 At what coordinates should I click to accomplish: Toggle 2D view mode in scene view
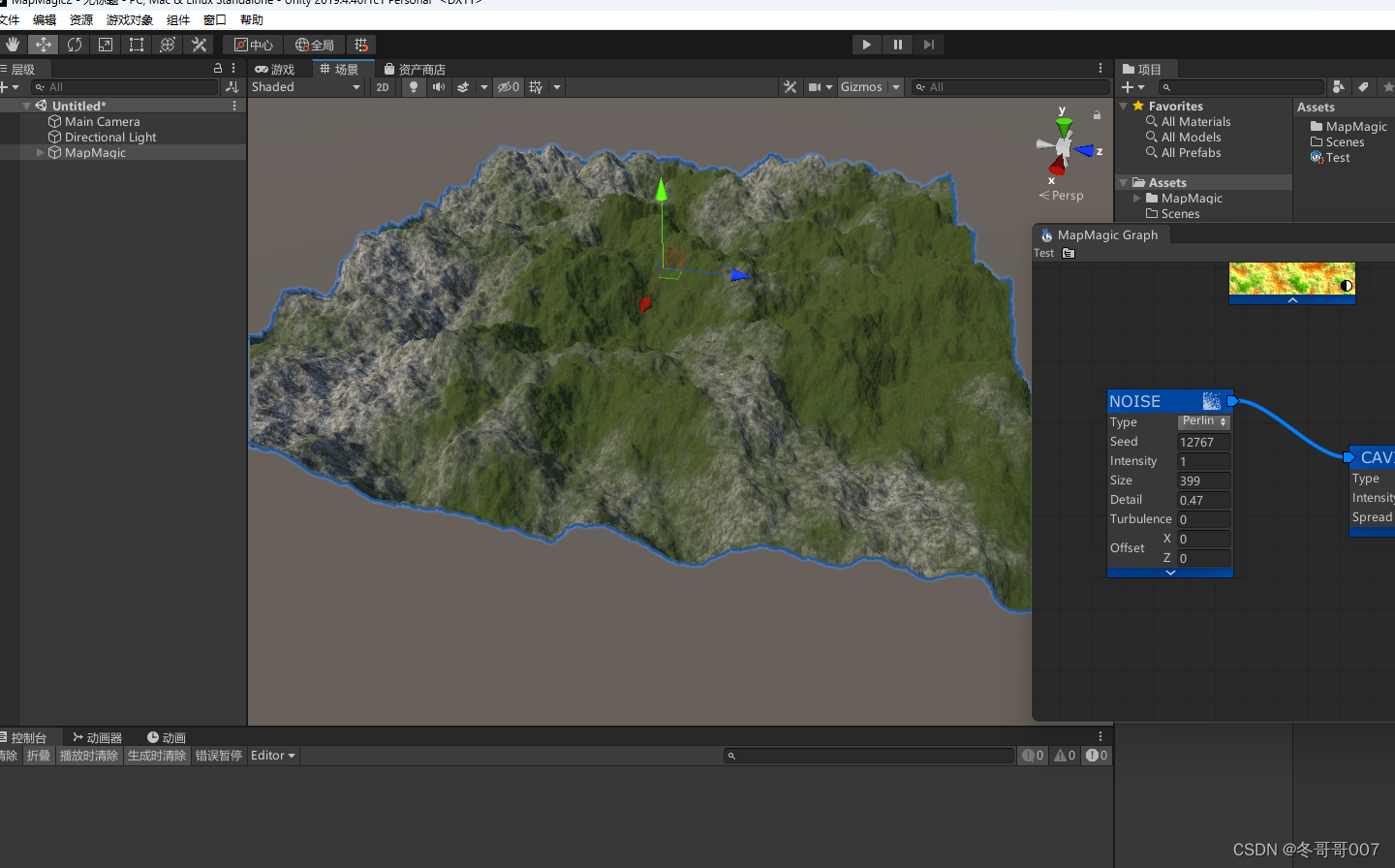tap(383, 86)
